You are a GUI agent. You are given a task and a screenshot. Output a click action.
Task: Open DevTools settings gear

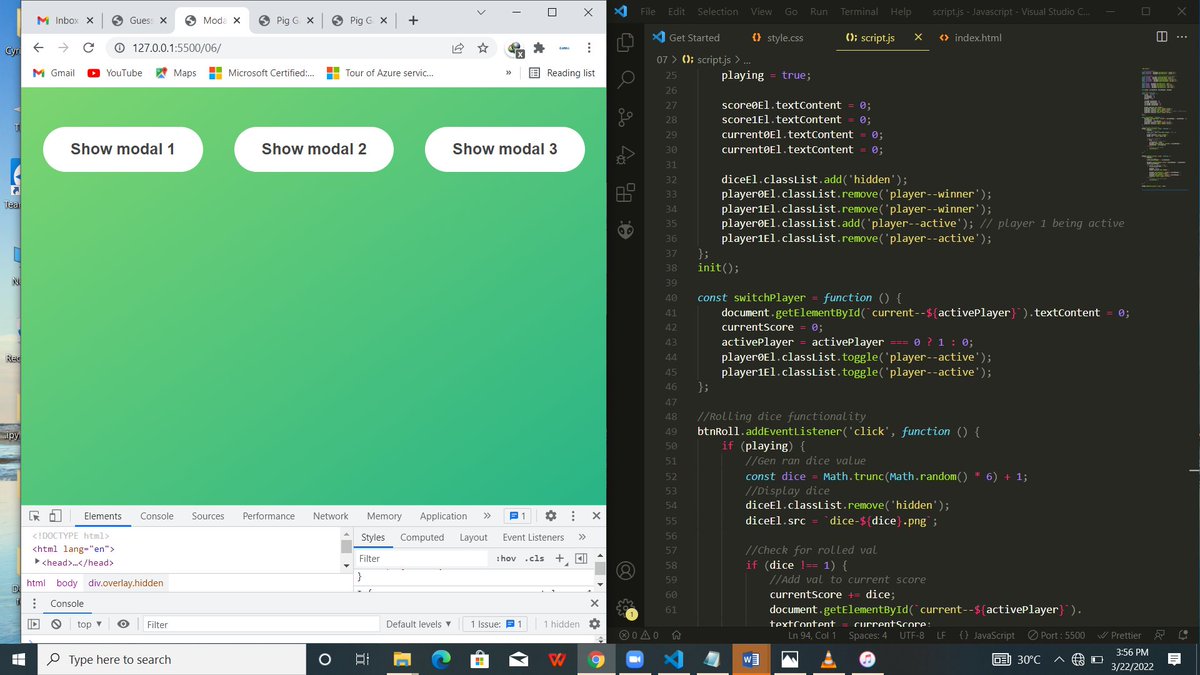point(550,516)
